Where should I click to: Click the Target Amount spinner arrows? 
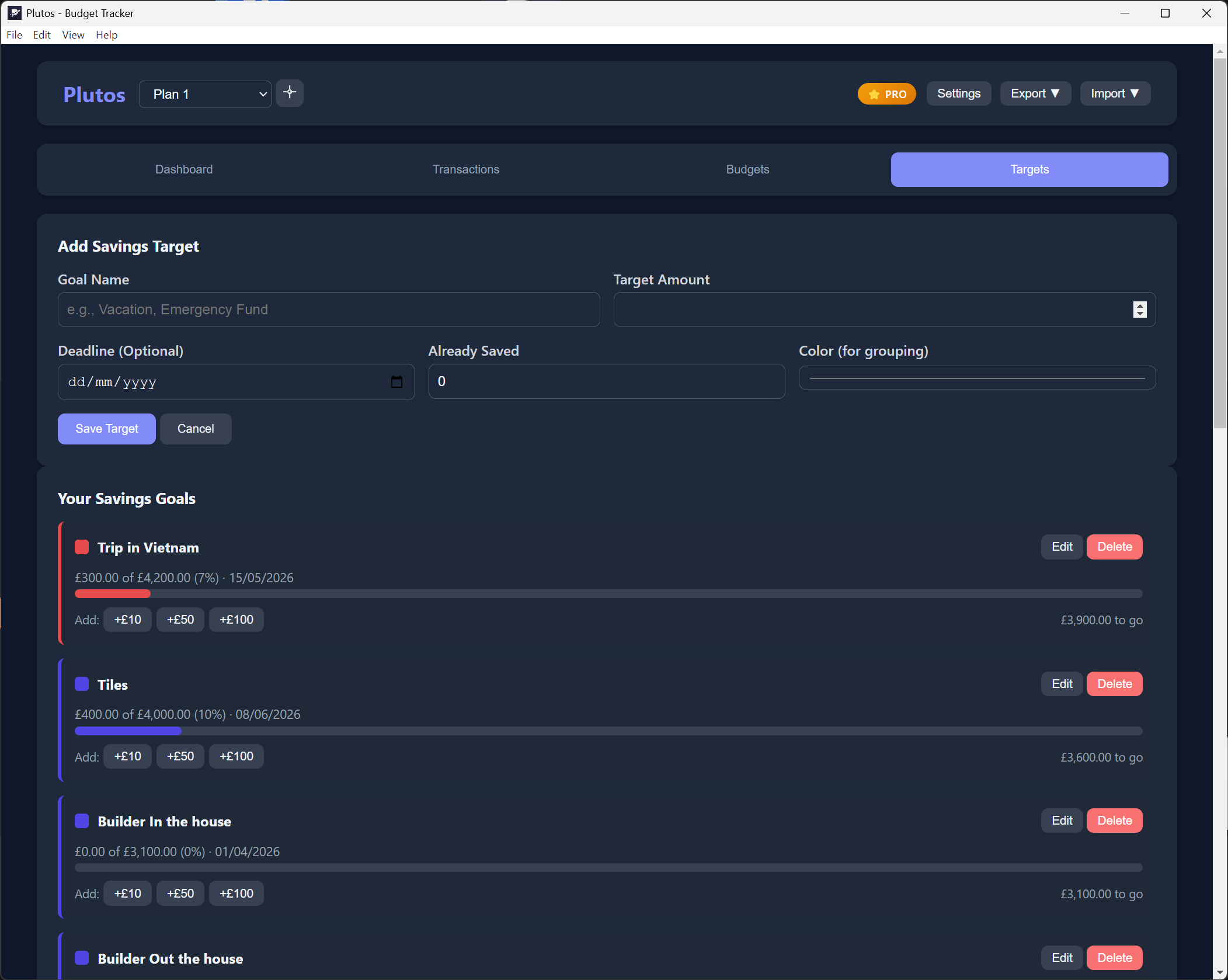(x=1139, y=310)
